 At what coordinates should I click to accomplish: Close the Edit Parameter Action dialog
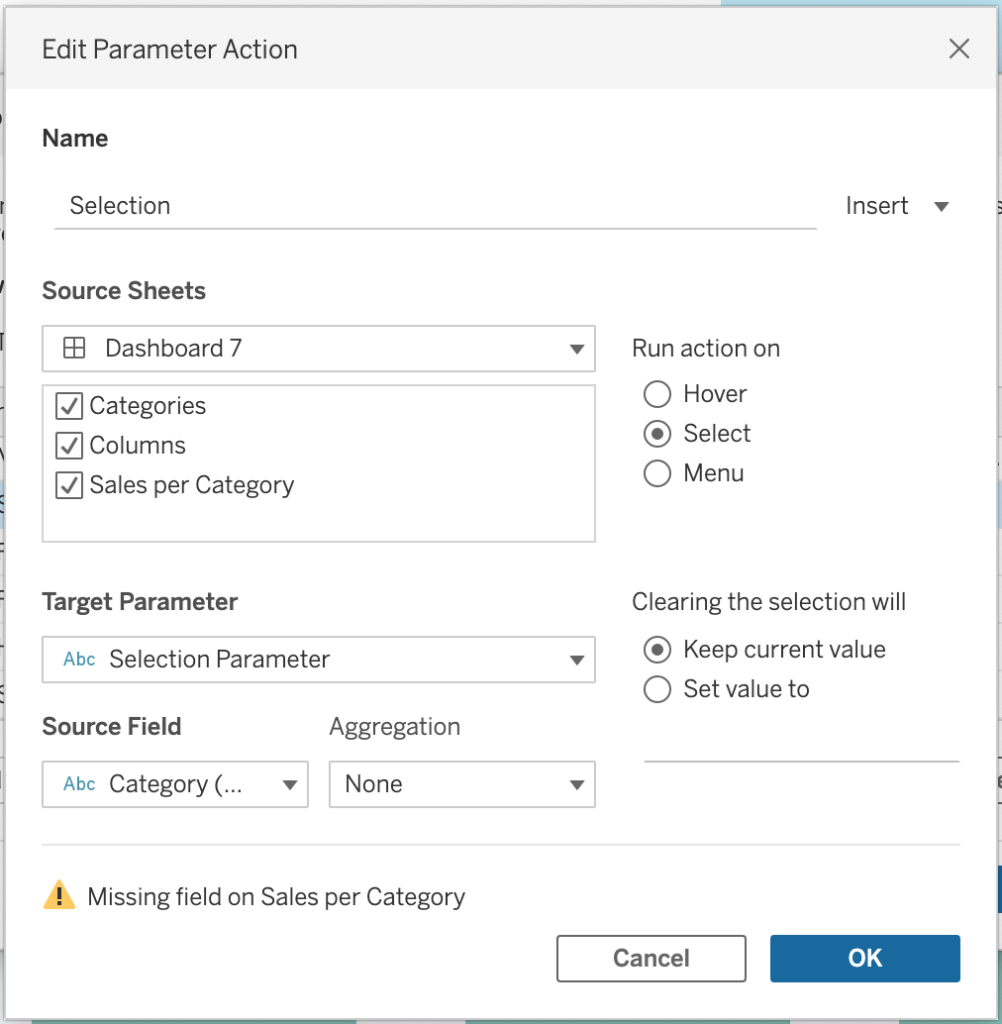pyautogui.click(x=958, y=49)
